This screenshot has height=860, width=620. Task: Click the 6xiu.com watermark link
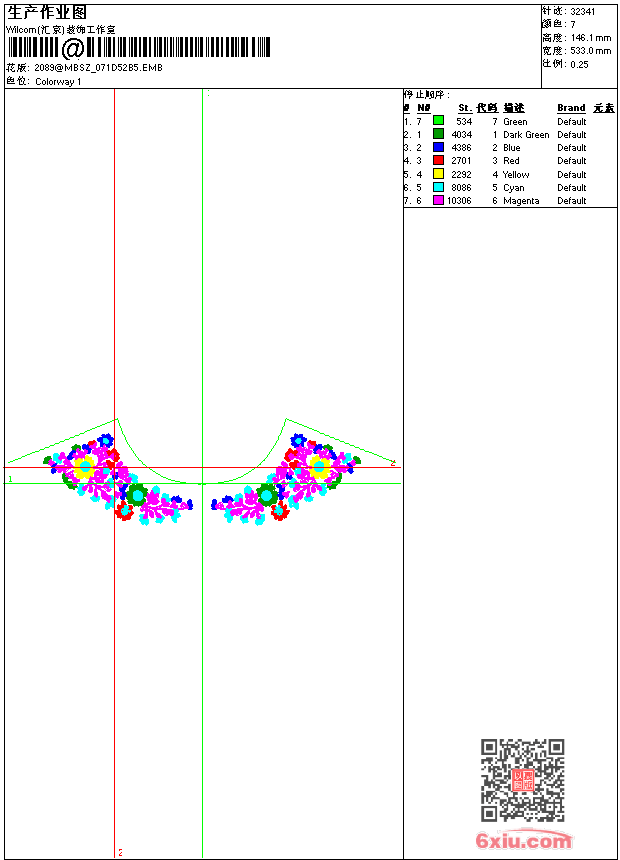pos(523,840)
